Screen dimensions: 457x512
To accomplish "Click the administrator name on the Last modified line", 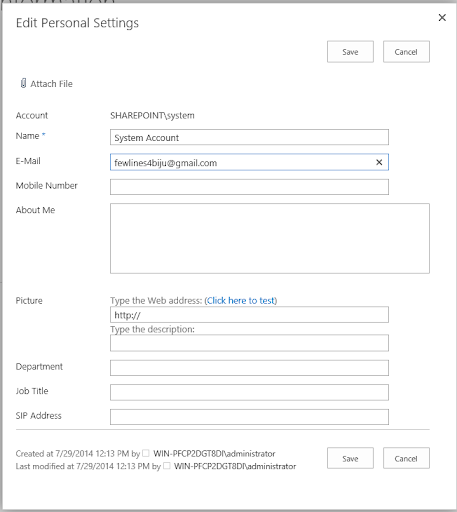I will pos(235,466).
